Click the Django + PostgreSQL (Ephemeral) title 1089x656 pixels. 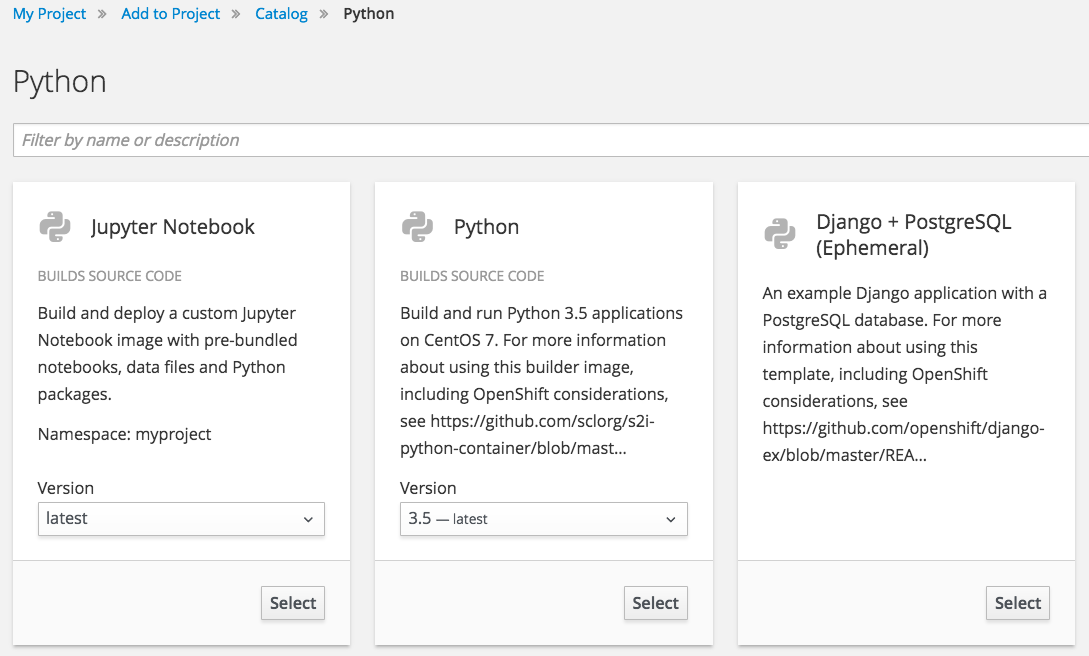pyautogui.click(x=913, y=234)
